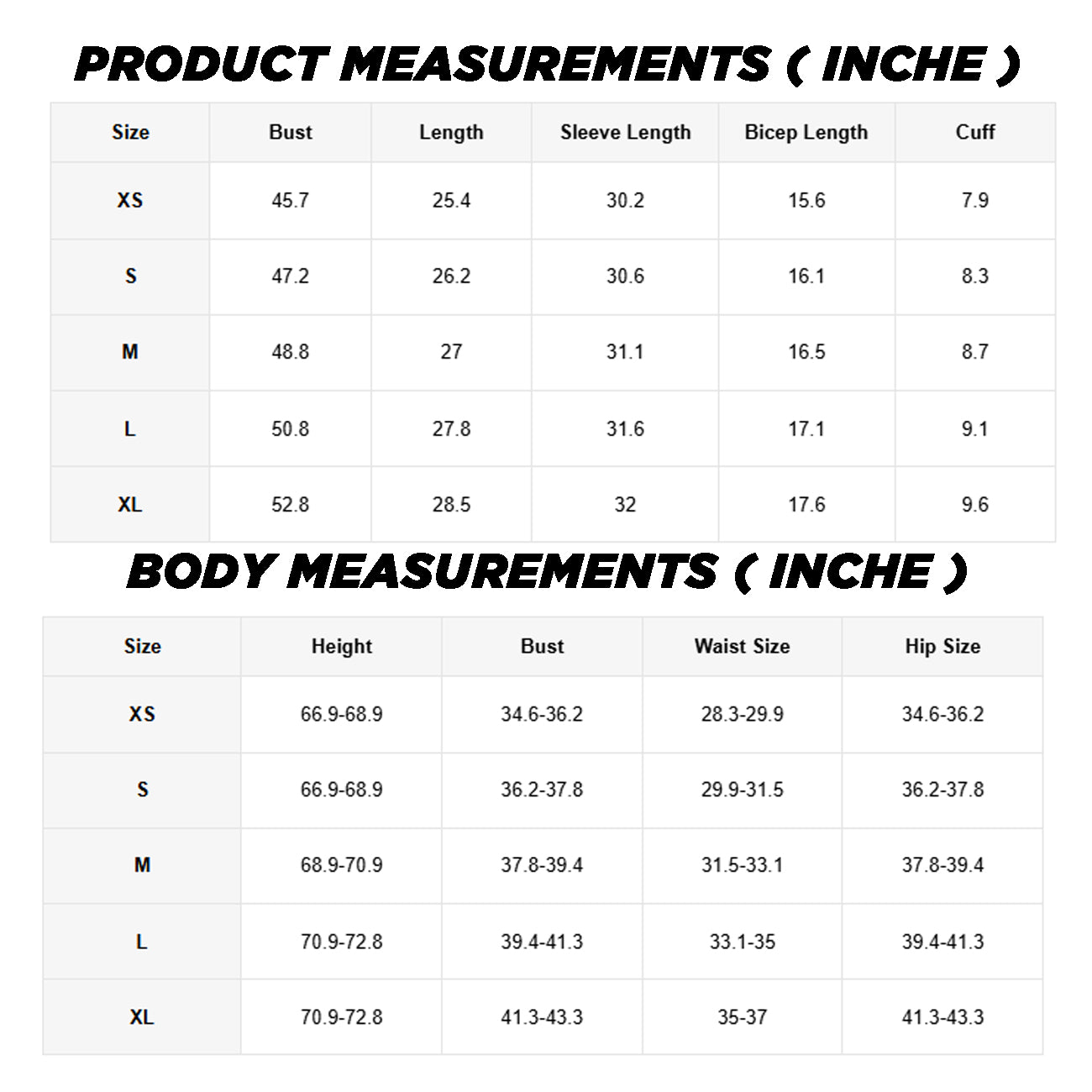Select the Height column header
The height and width of the screenshot is (1092, 1092).
coord(341,646)
